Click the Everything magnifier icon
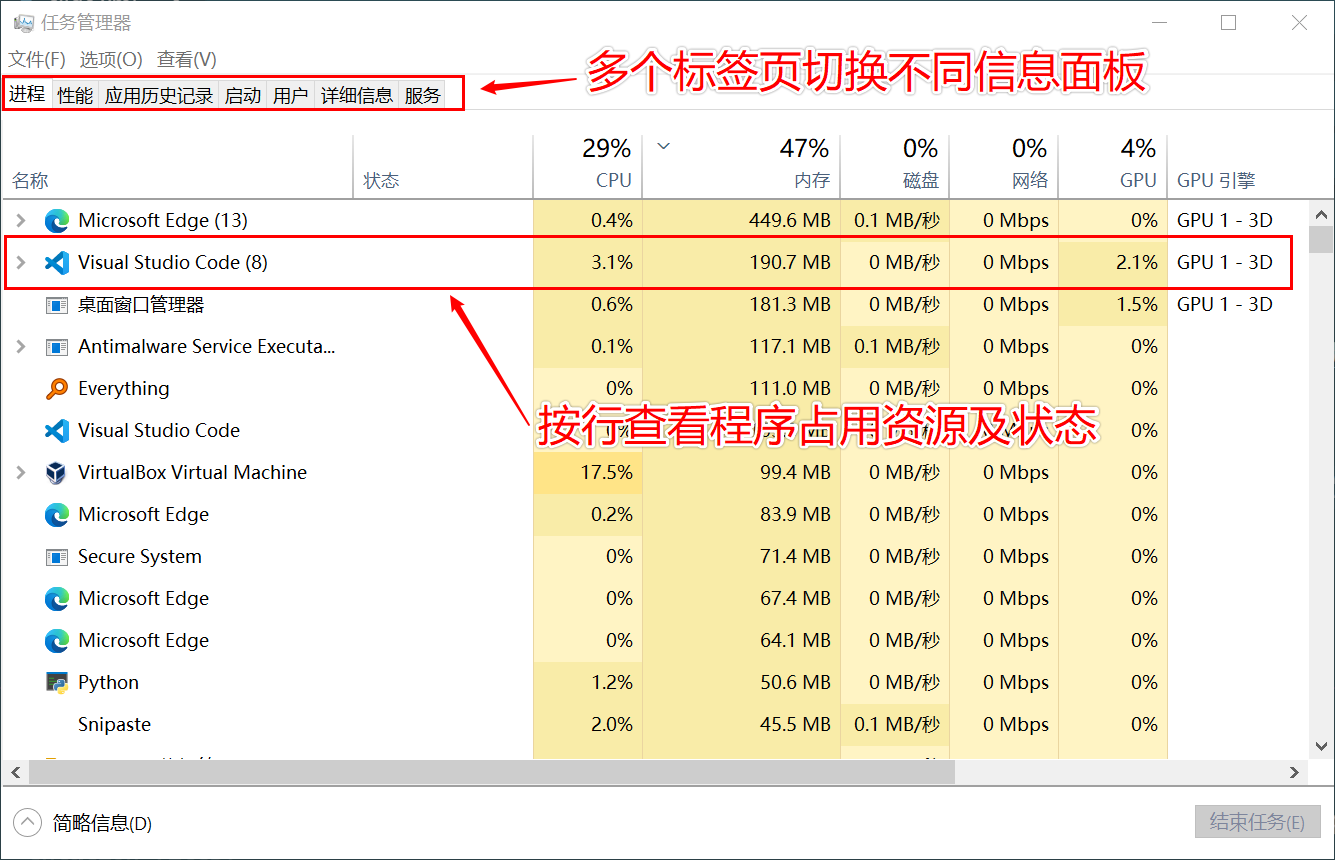This screenshot has width=1335, height=860. 57,389
